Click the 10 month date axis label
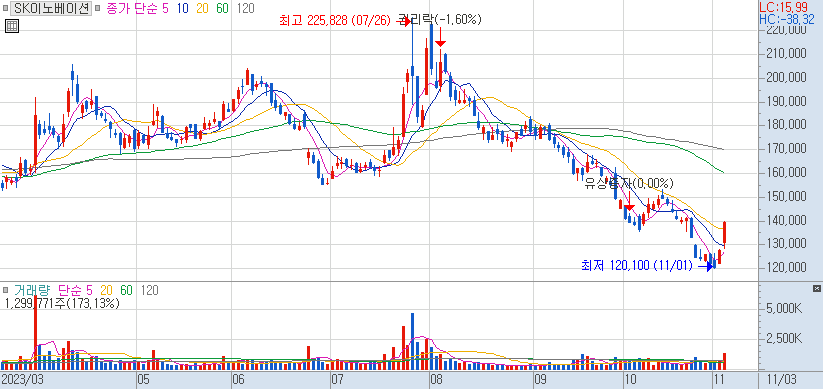The image size is (823, 389). click(x=630, y=379)
